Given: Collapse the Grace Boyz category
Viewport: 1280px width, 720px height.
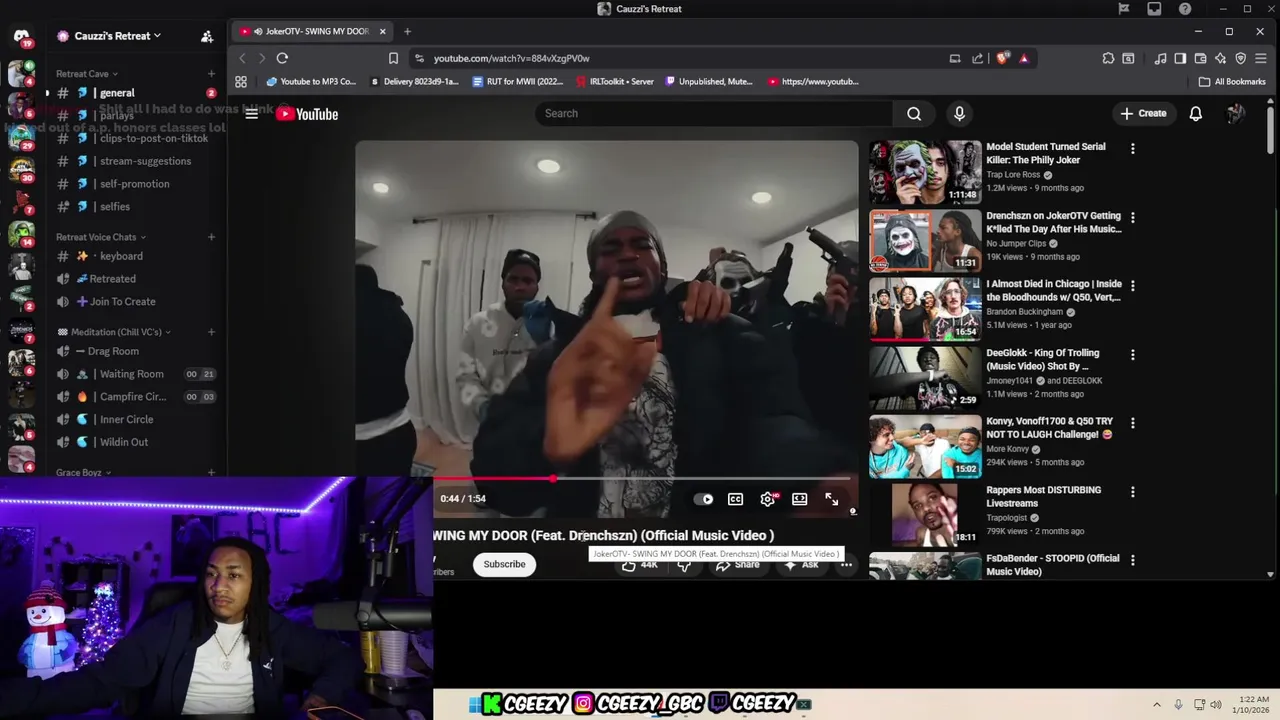Looking at the screenshot, I should point(83,472).
